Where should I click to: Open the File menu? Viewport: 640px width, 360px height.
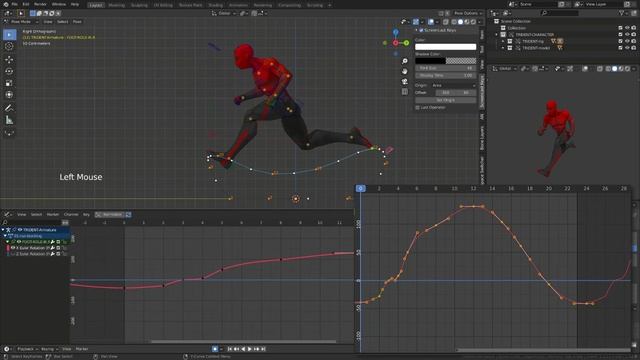[14, 4]
